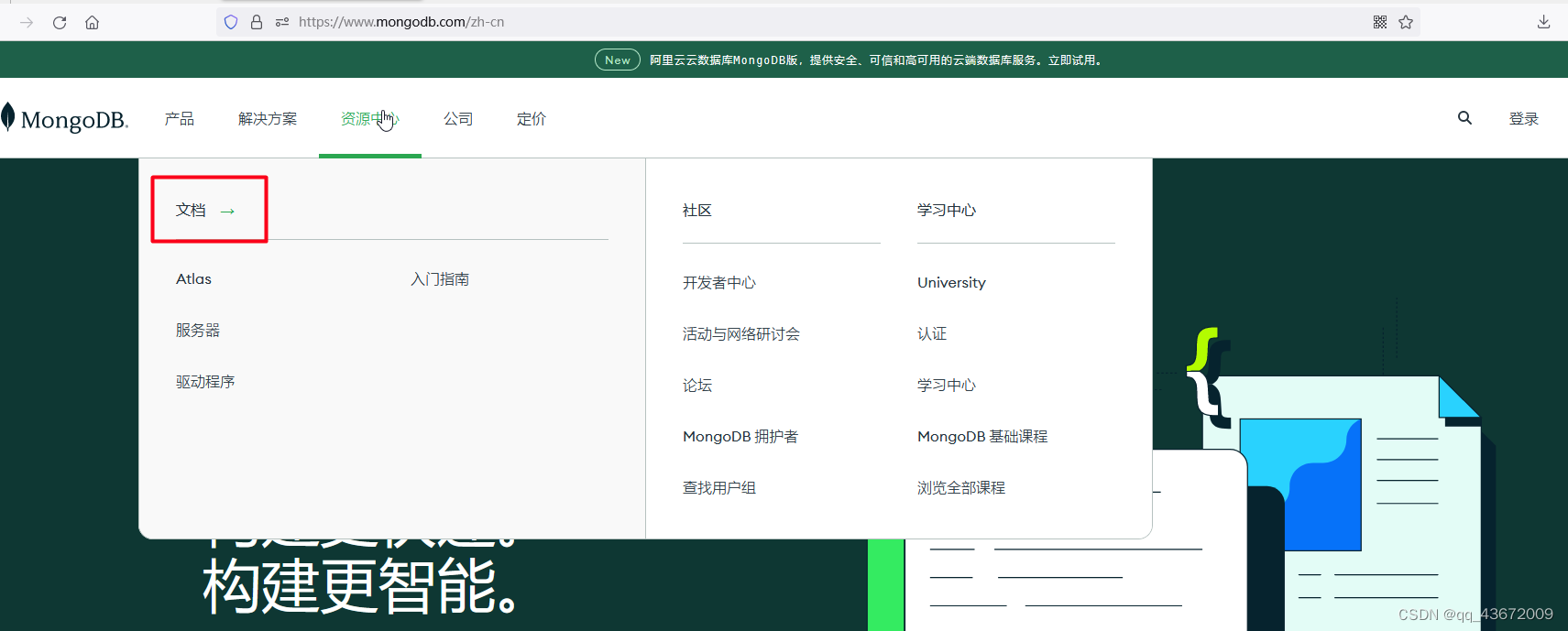Click the 登录 link
The height and width of the screenshot is (631, 1568).
pos(1524,119)
